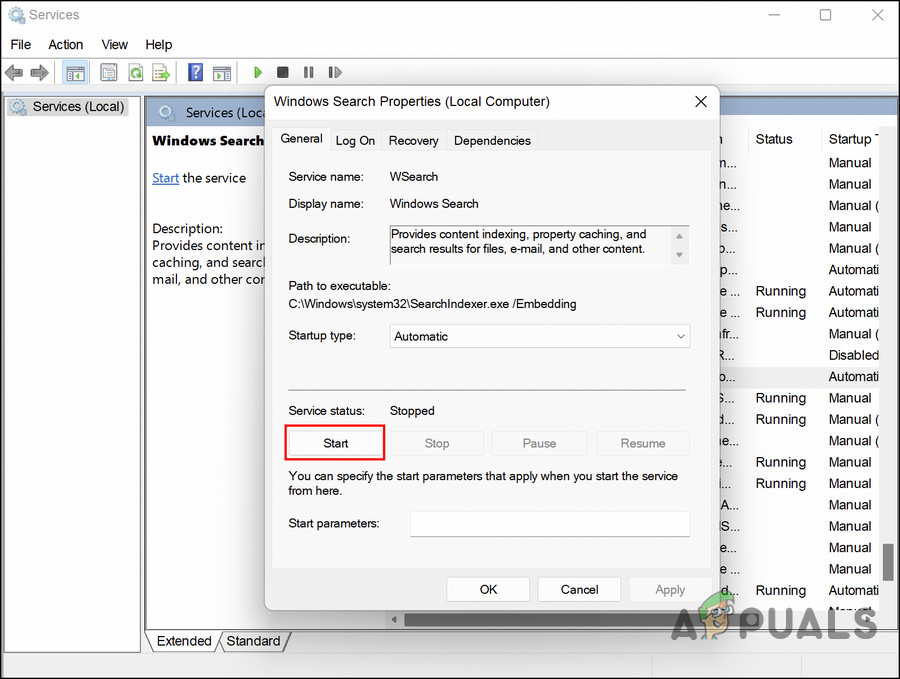The width and height of the screenshot is (900, 679).
Task: Click into the Start parameters field
Action: coord(550,524)
